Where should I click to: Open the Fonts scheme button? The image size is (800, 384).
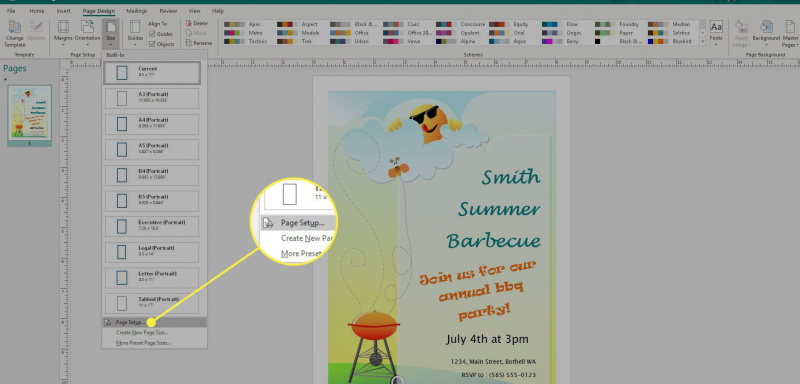pos(716,32)
